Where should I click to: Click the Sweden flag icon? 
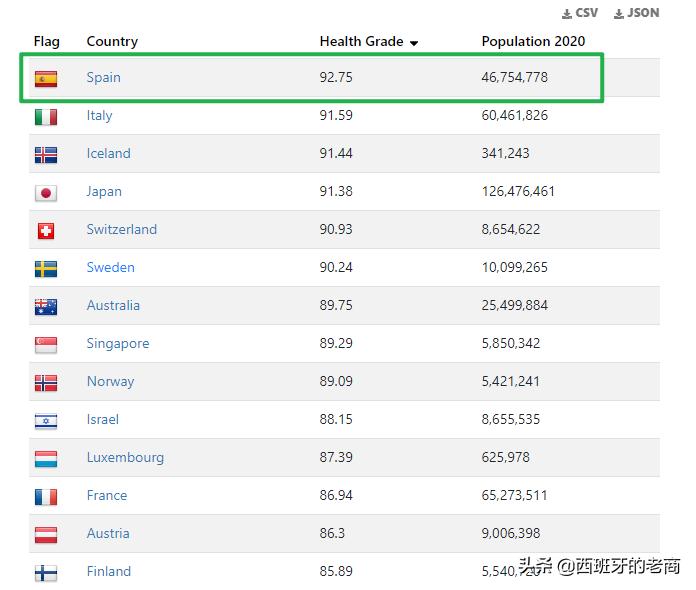(46, 268)
